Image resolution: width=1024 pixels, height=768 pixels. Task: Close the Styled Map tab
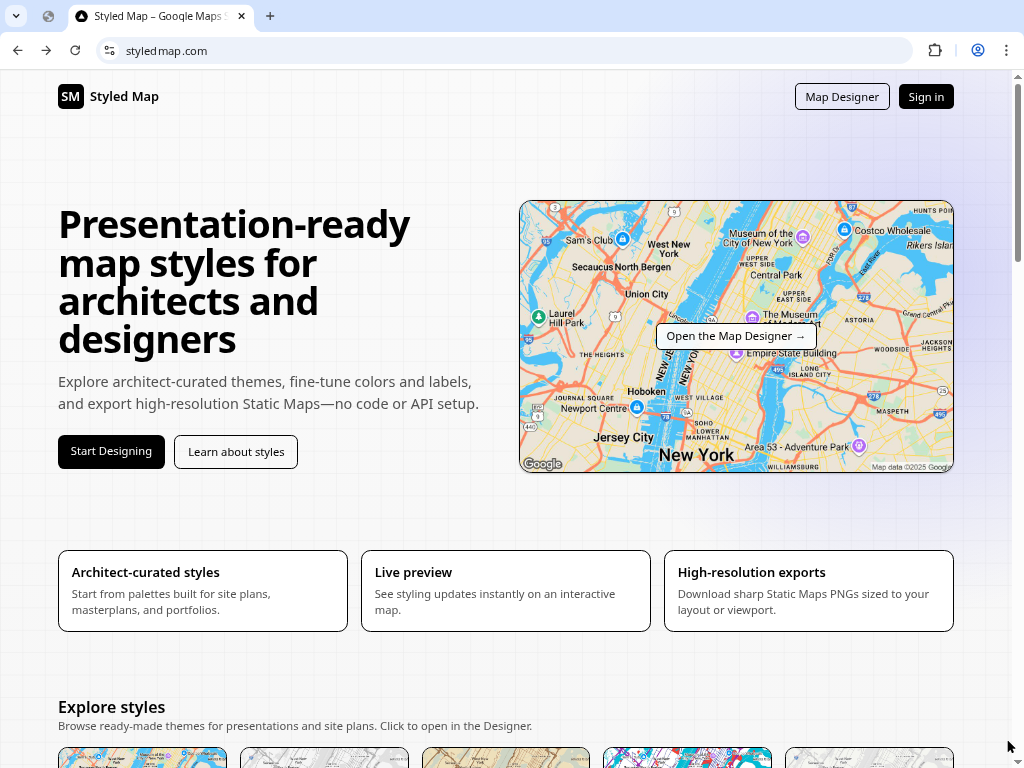[x=242, y=16]
